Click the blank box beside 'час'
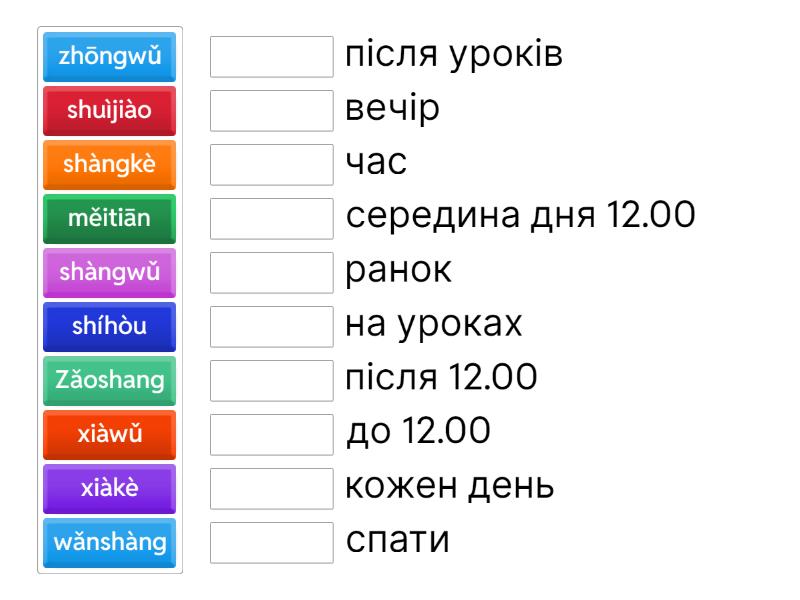 272,165
